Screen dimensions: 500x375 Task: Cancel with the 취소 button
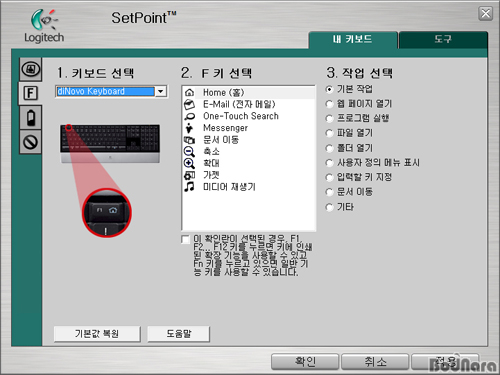point(375,362)
